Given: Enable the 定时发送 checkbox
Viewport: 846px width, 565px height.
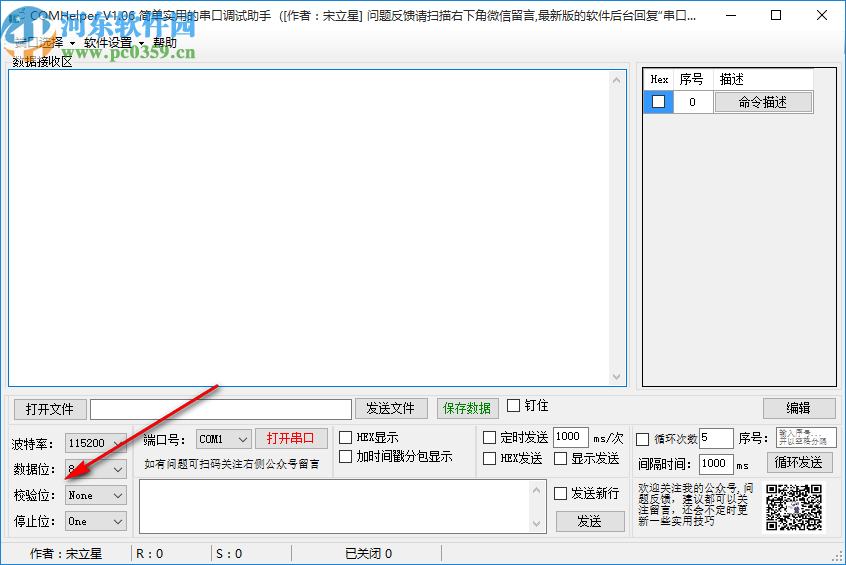Looking at the screenshot, I should coord(489,437).
